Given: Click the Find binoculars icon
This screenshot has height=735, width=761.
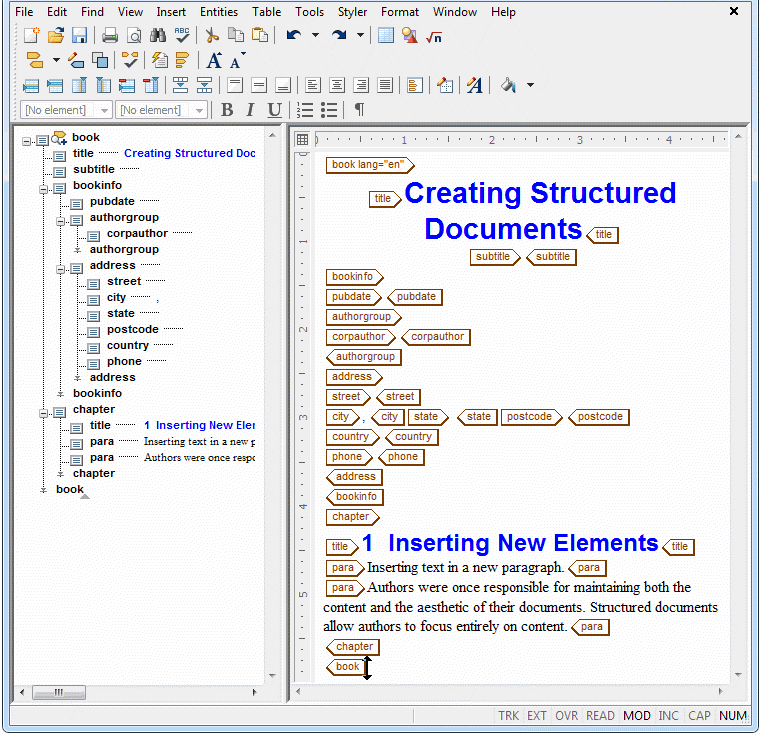Looking at the screenshot, I should (x=158, y=35).
